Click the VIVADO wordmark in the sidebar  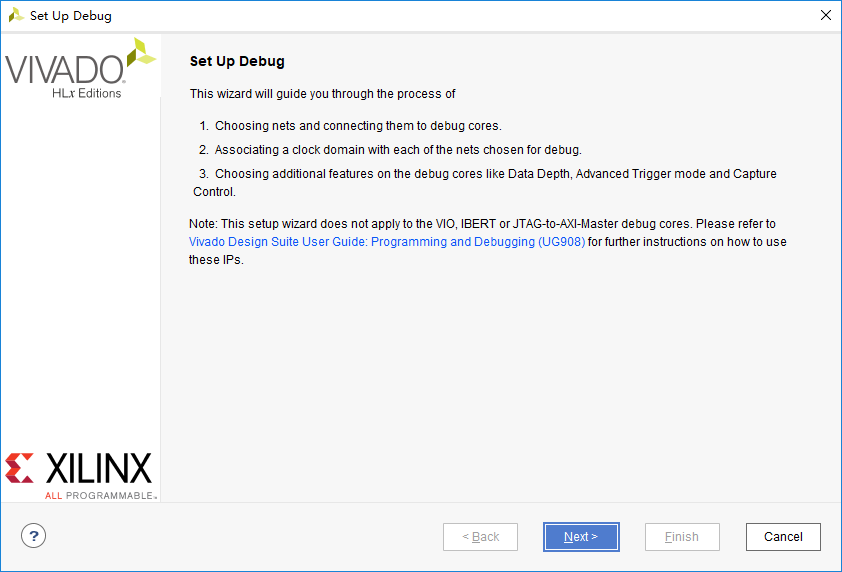pyautogui.click(x=65, y=69)
